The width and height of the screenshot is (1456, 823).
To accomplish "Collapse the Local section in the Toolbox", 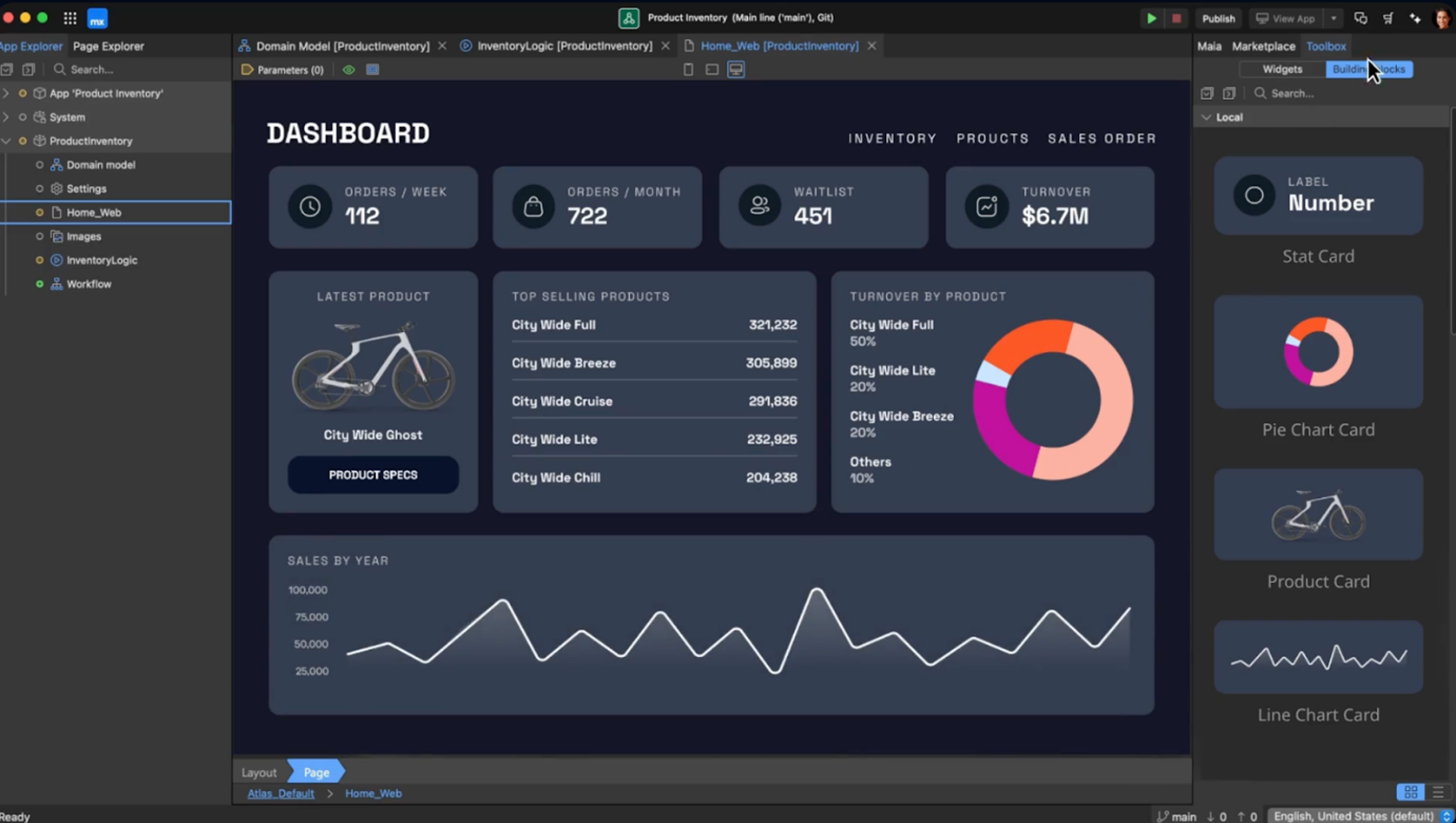I will (x=1207, y=117).
